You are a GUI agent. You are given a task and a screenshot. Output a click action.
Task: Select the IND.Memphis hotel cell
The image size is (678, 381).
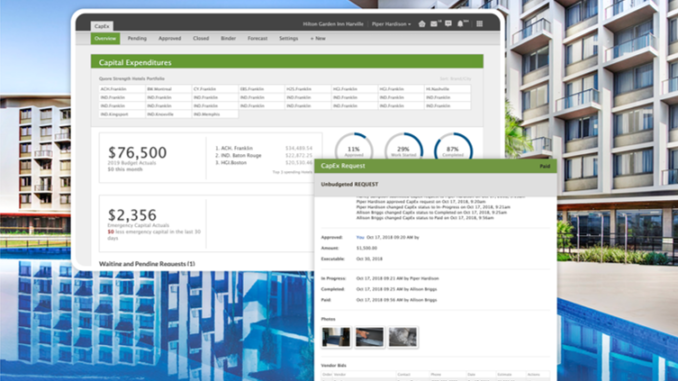[215, 114]
